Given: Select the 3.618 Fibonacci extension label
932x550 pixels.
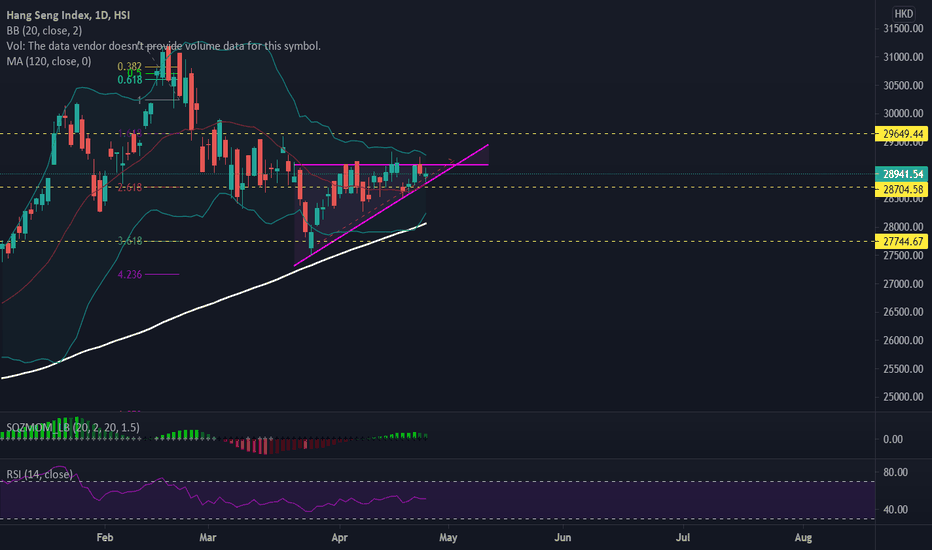Looking at the screenshot, I should (x=130, y=241).
